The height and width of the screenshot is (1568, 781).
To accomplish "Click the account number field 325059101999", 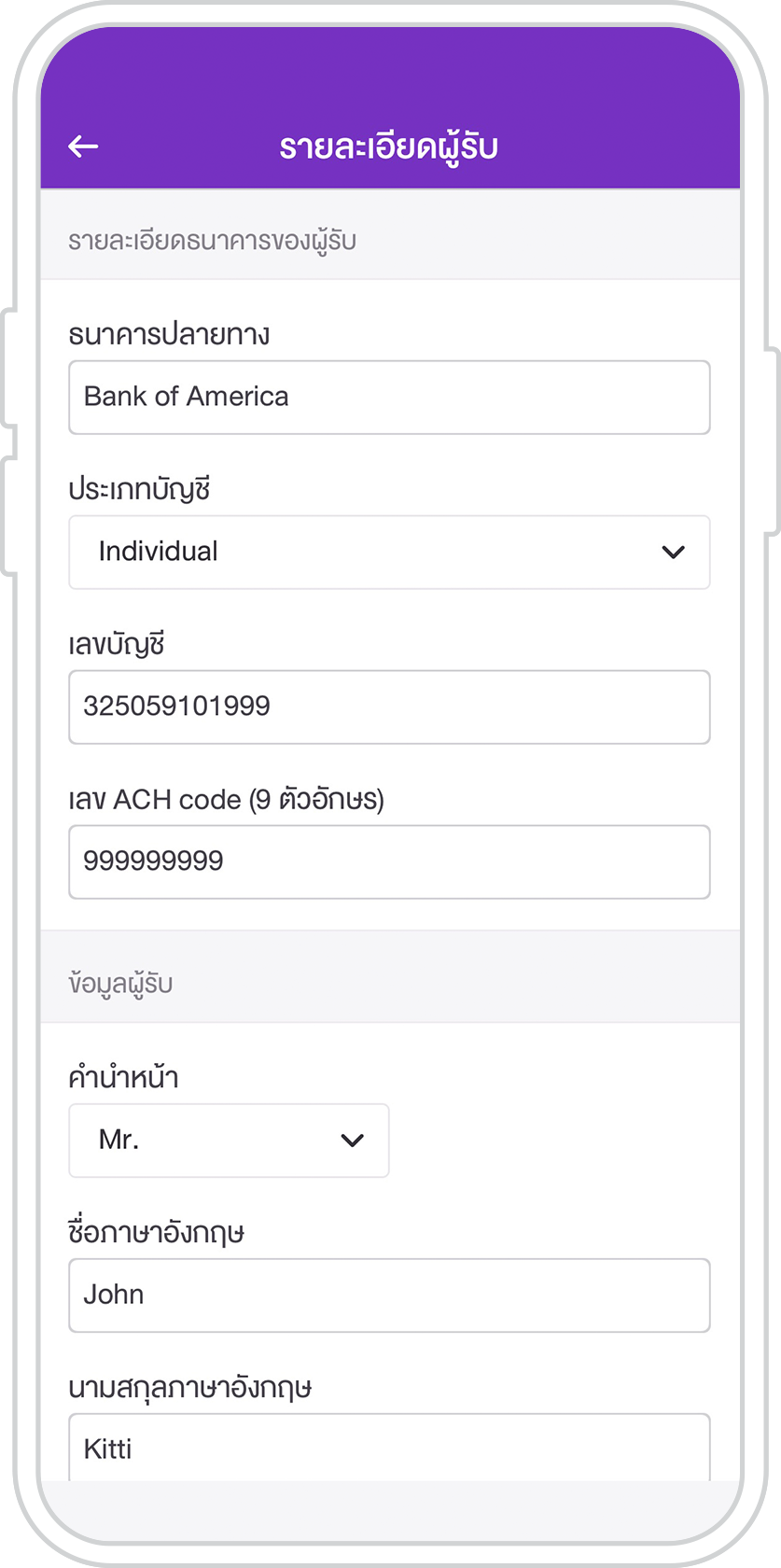I will point(389,707).
